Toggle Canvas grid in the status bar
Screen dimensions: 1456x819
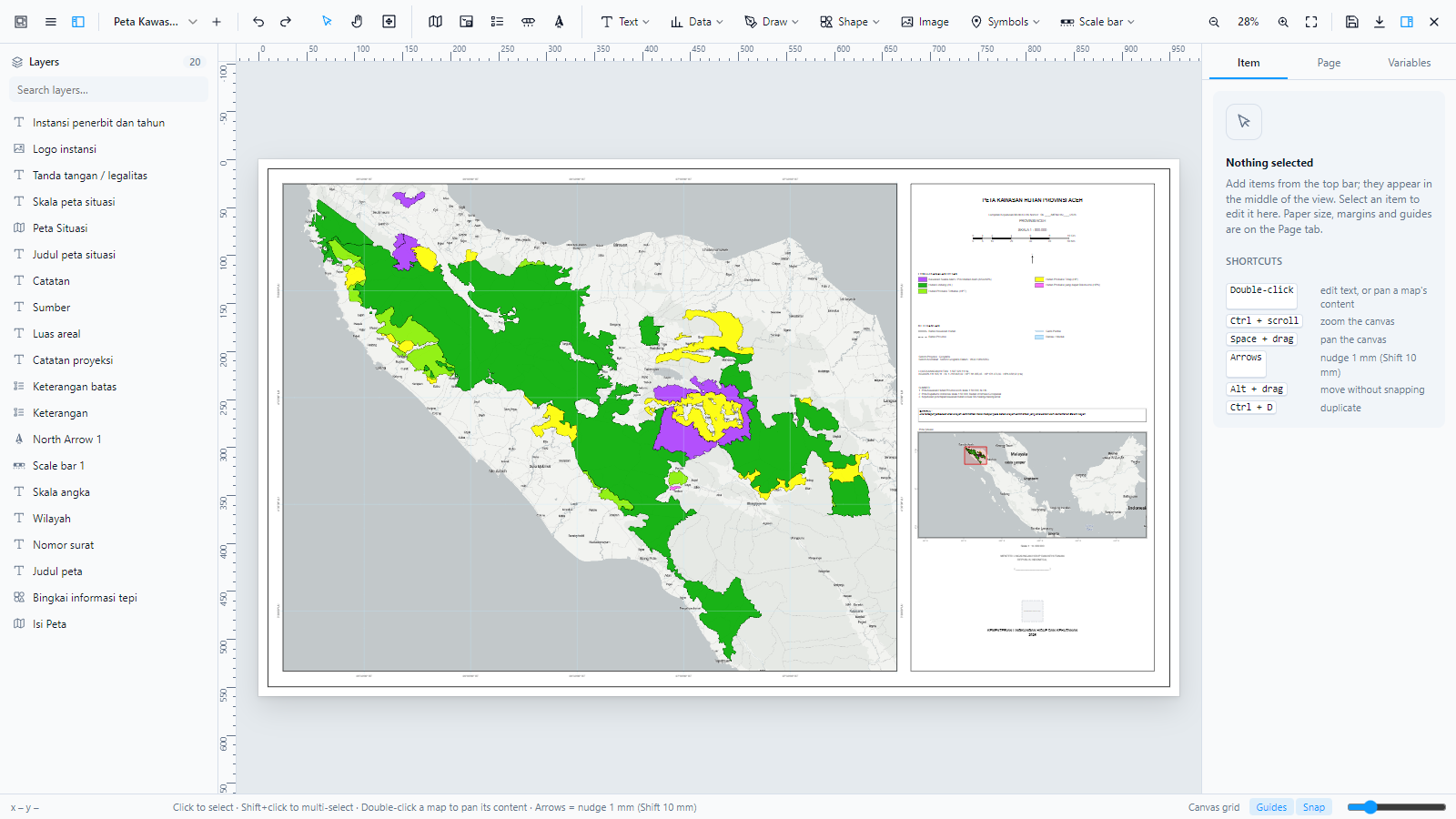coord(1214,807)
